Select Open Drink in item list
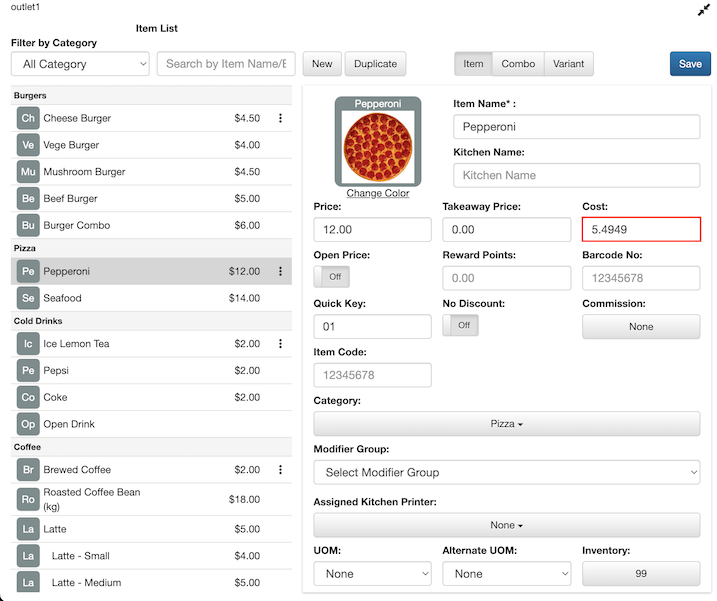The height and width of the screenshot is (601, 717). point(151,424)
